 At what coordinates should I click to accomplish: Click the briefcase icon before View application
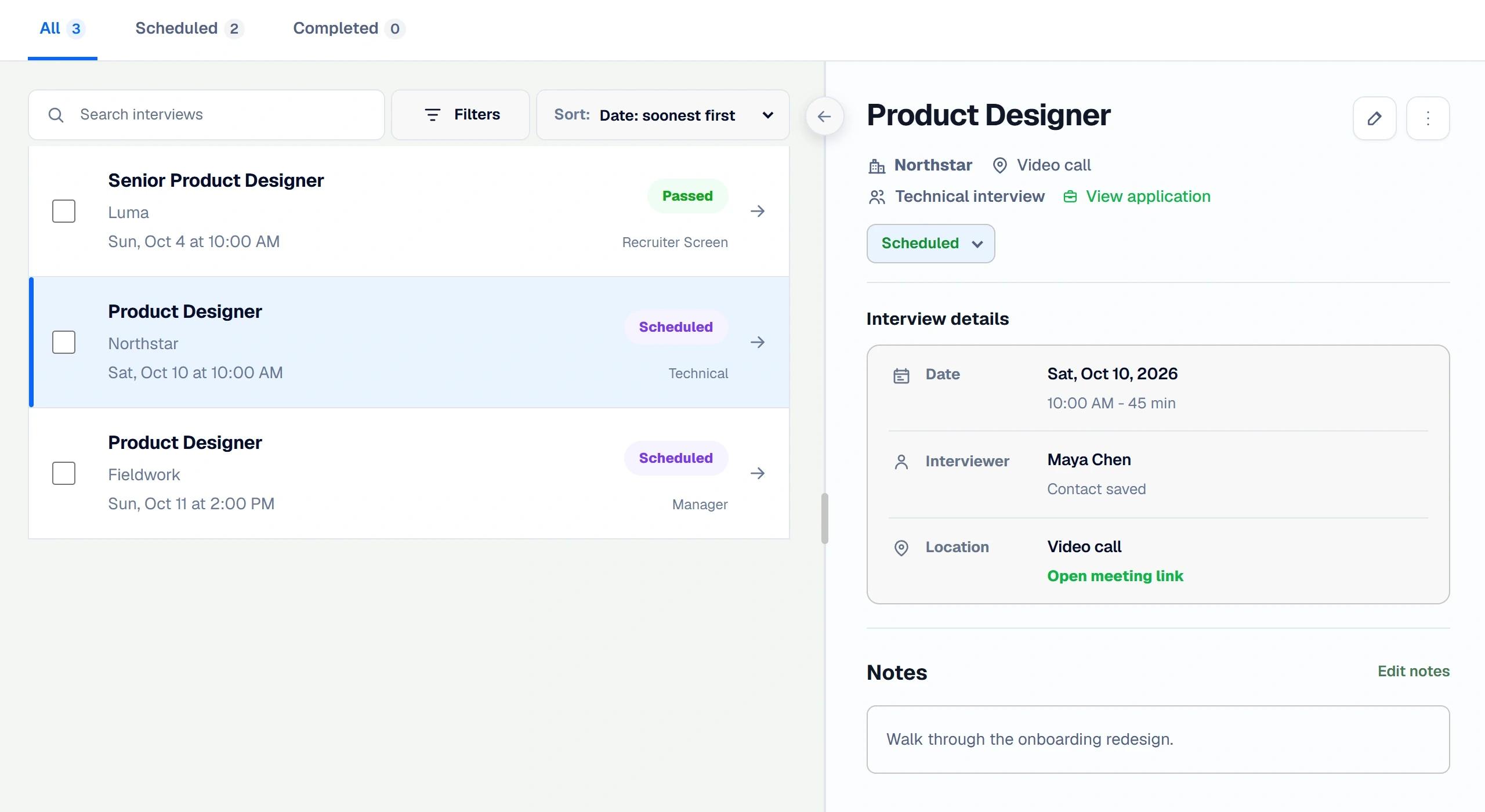coord(1070,197)
